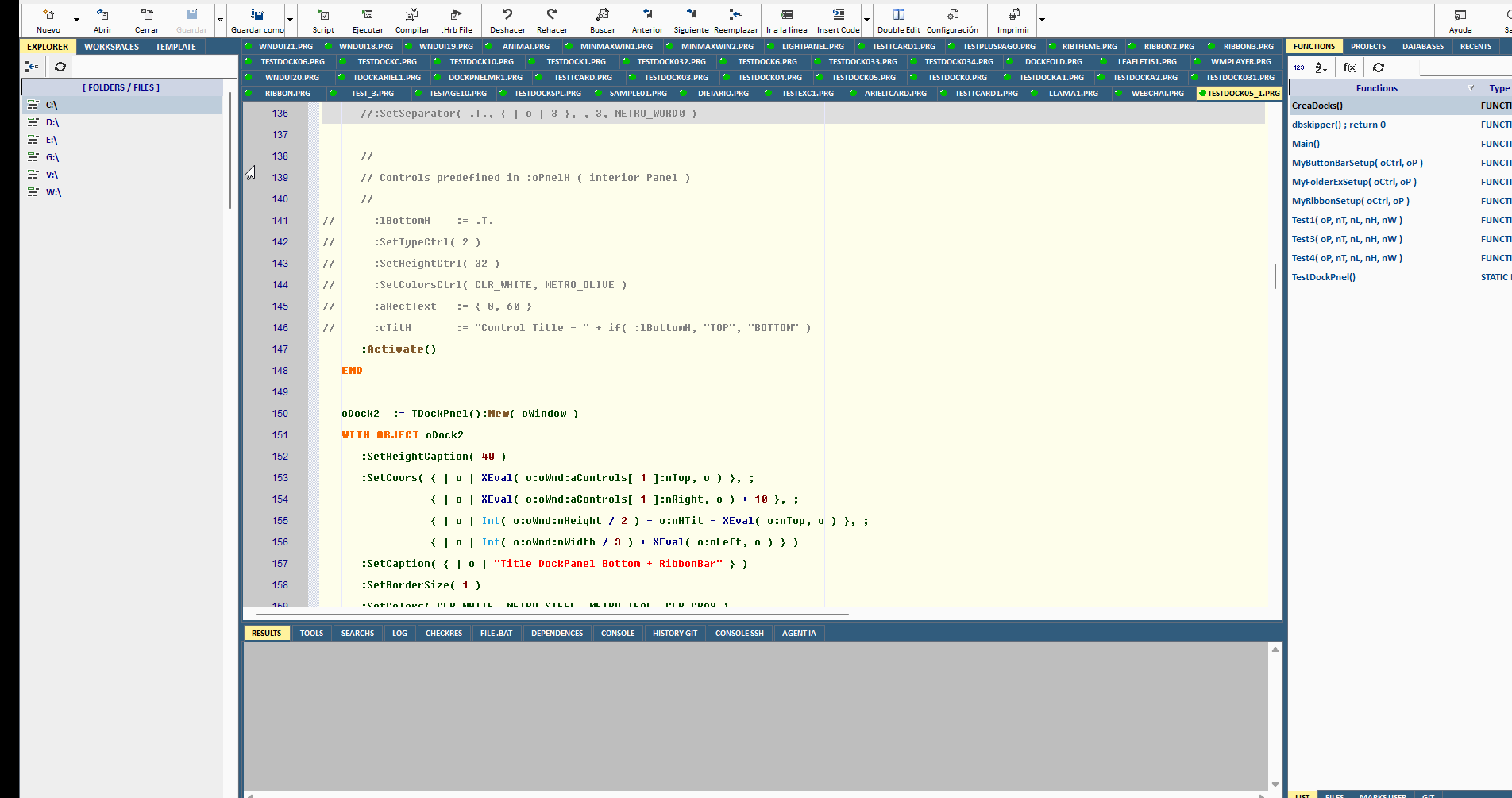Open the dropdown arrow next to Nuevo
Image resolution: width=1512 pixels, height=798 pixels.
(76, 20)
